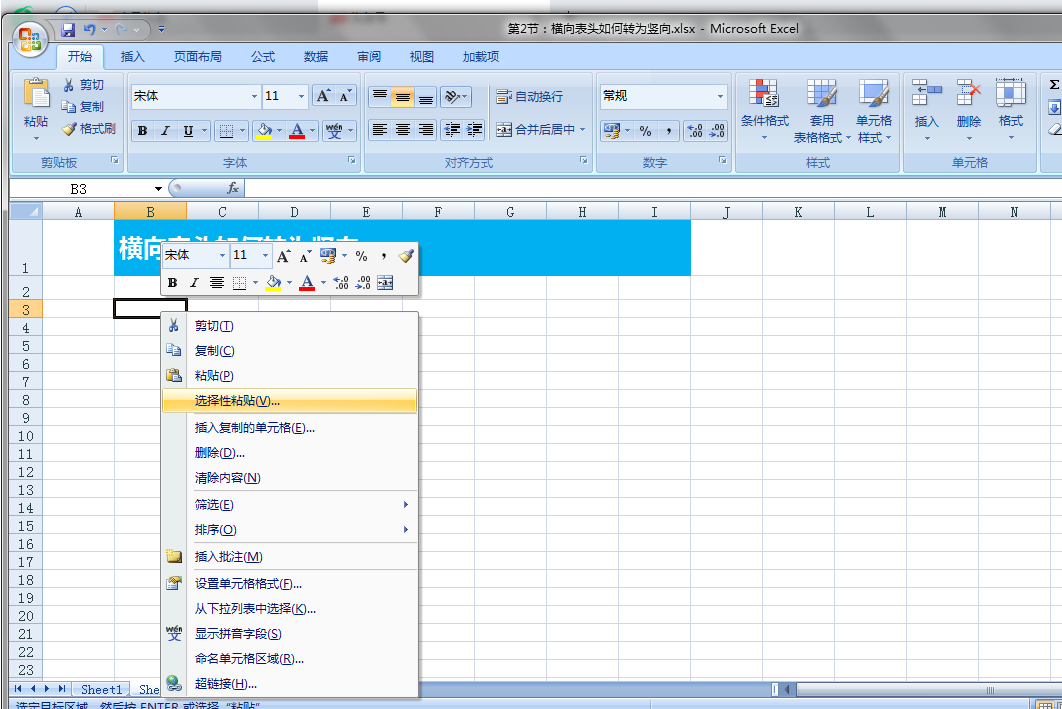Open the font size dropdown in ribbon
The height and width of the screenshot is (709, 1062).
pyautogui.click(x=301, y=96)
